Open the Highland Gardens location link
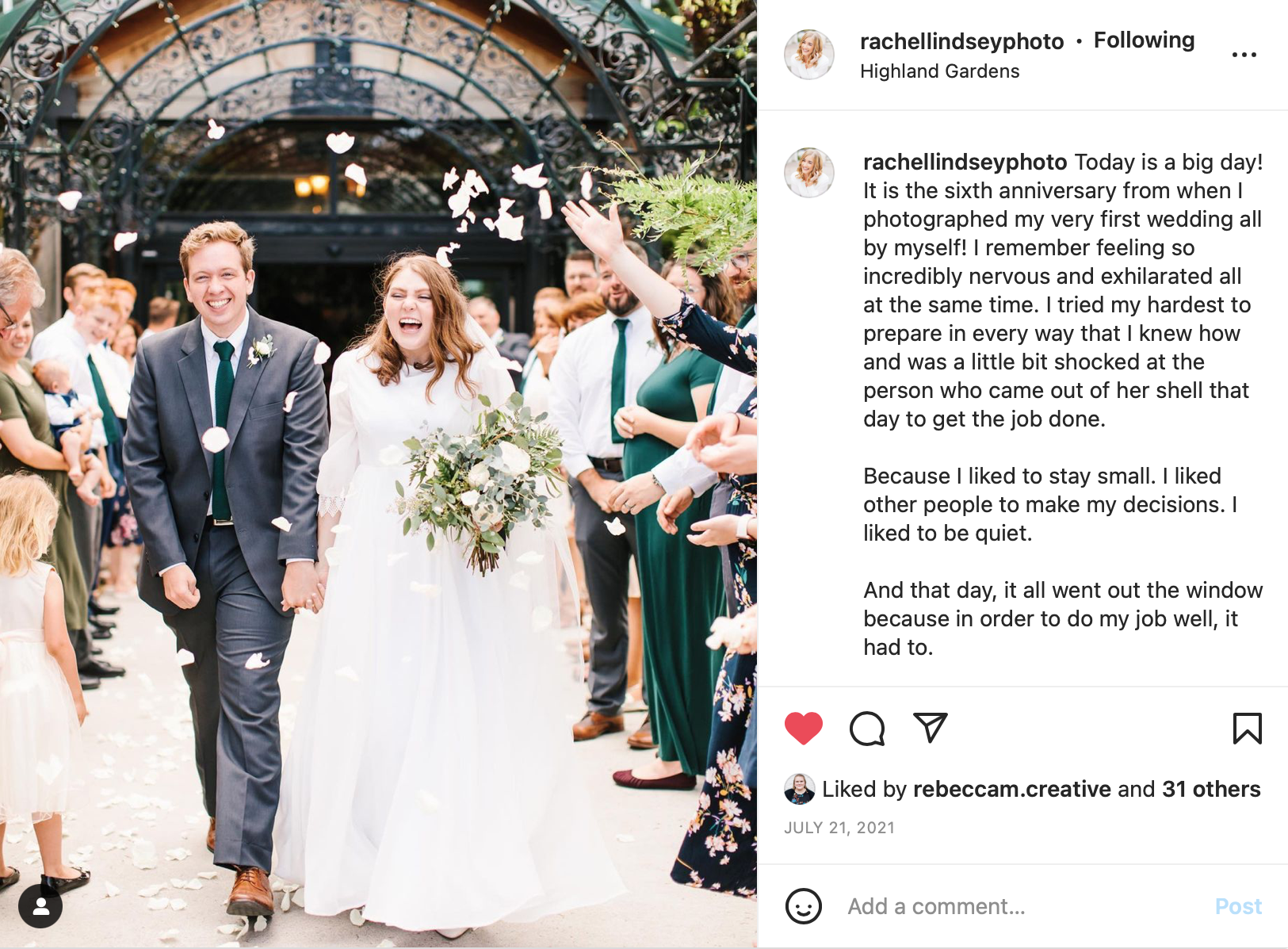Screen dimensions: 1288x949 [939, 71]
